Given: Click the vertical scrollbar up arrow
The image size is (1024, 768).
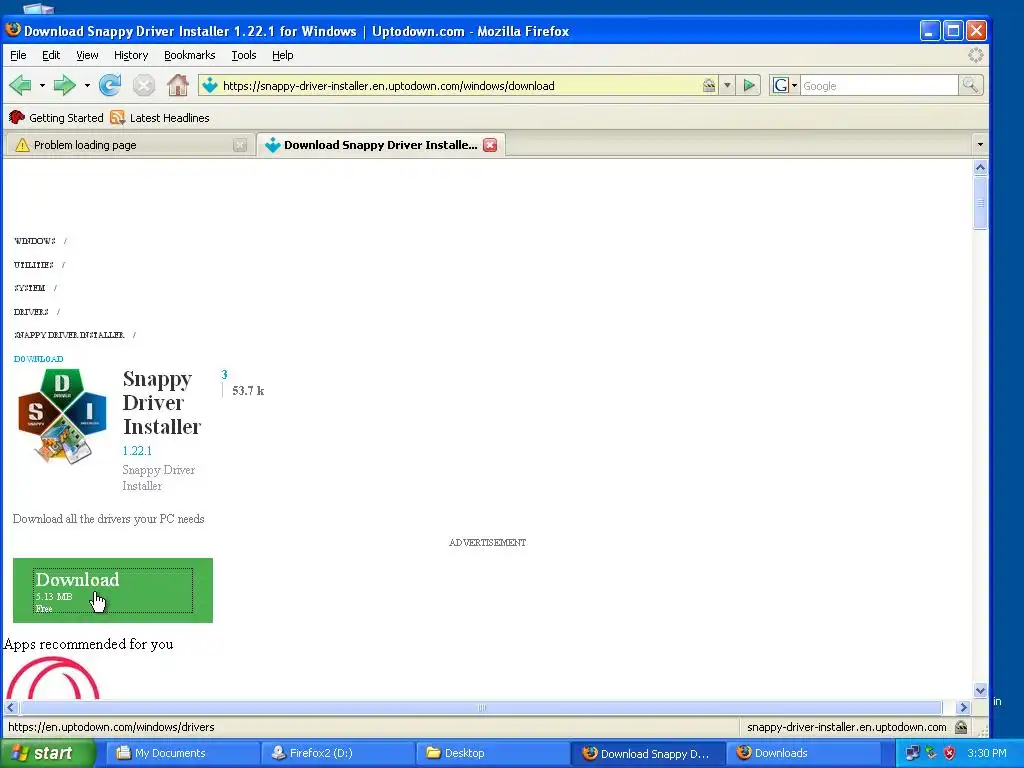Looking at the screenshot, I should [x=980, y=168].
